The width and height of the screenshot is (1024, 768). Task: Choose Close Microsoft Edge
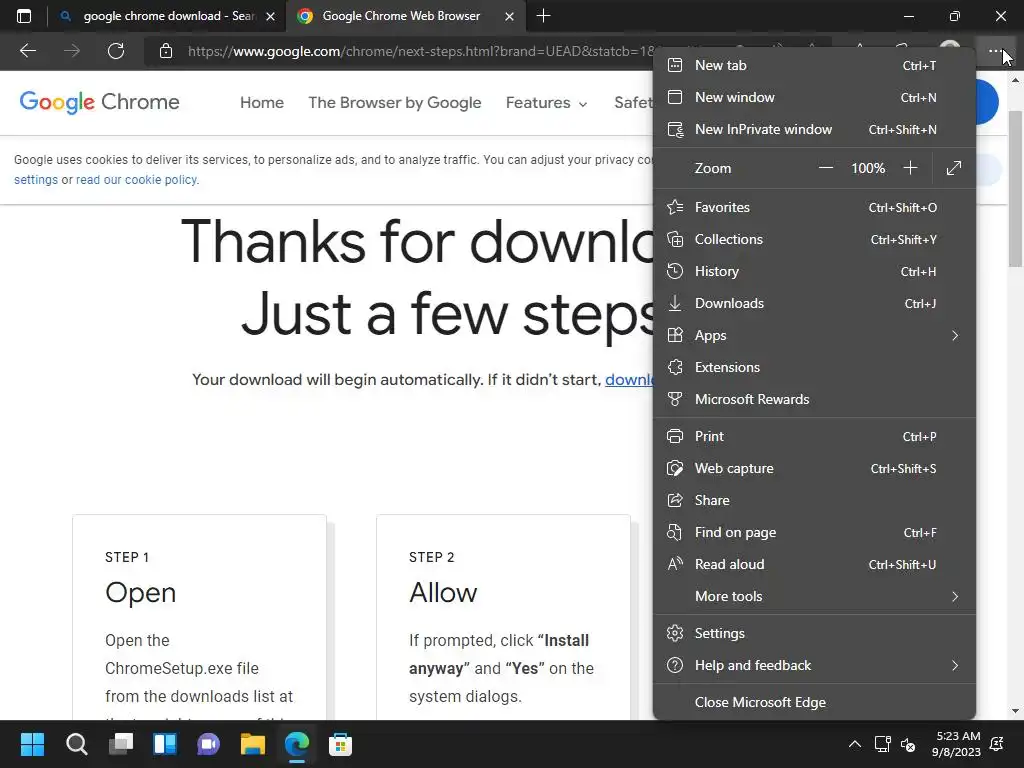coord(814,702)
